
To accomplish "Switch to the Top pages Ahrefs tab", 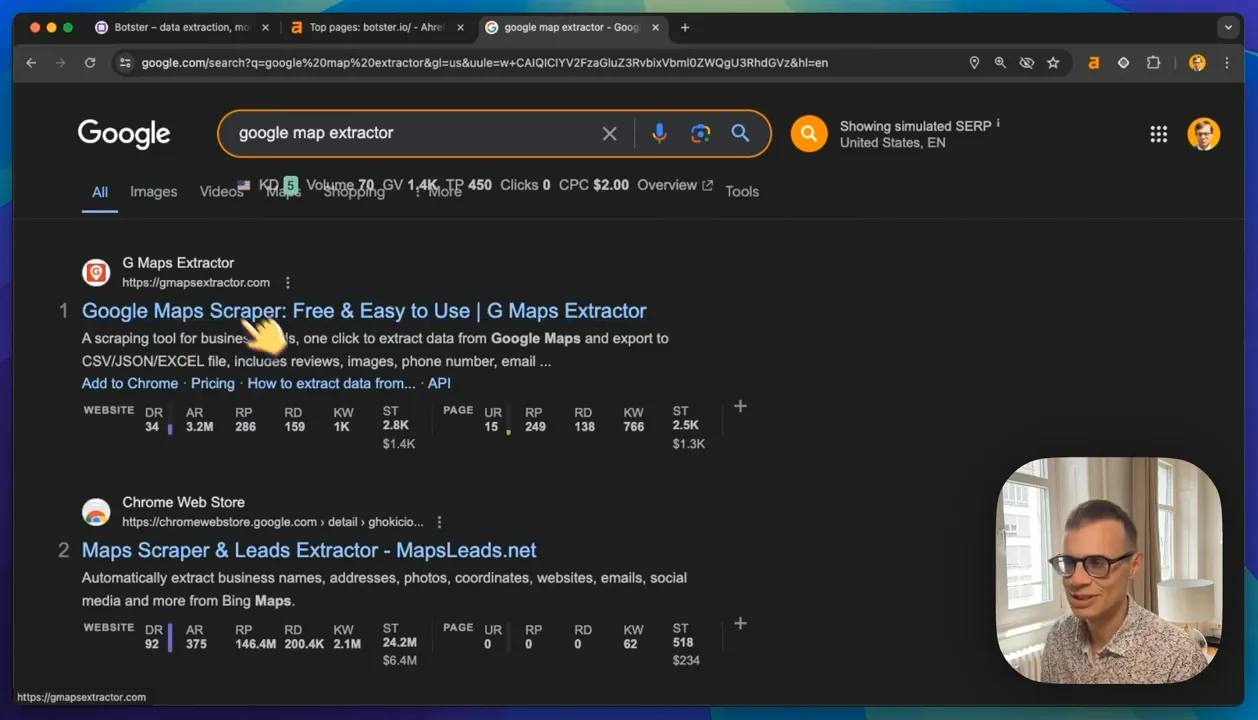I will 377,28.
